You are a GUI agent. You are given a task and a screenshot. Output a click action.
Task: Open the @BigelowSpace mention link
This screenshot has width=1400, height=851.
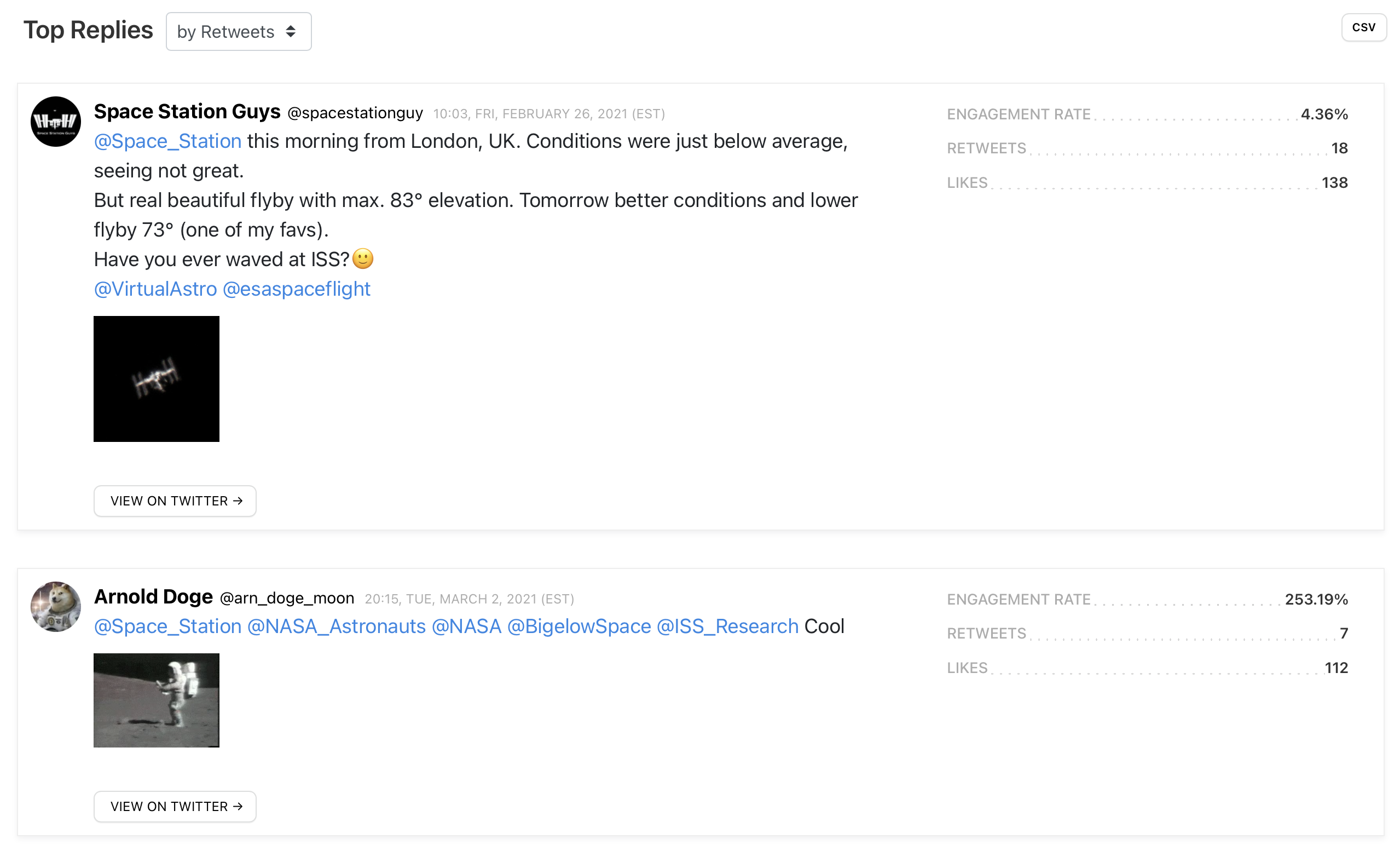tap(578, 626)
